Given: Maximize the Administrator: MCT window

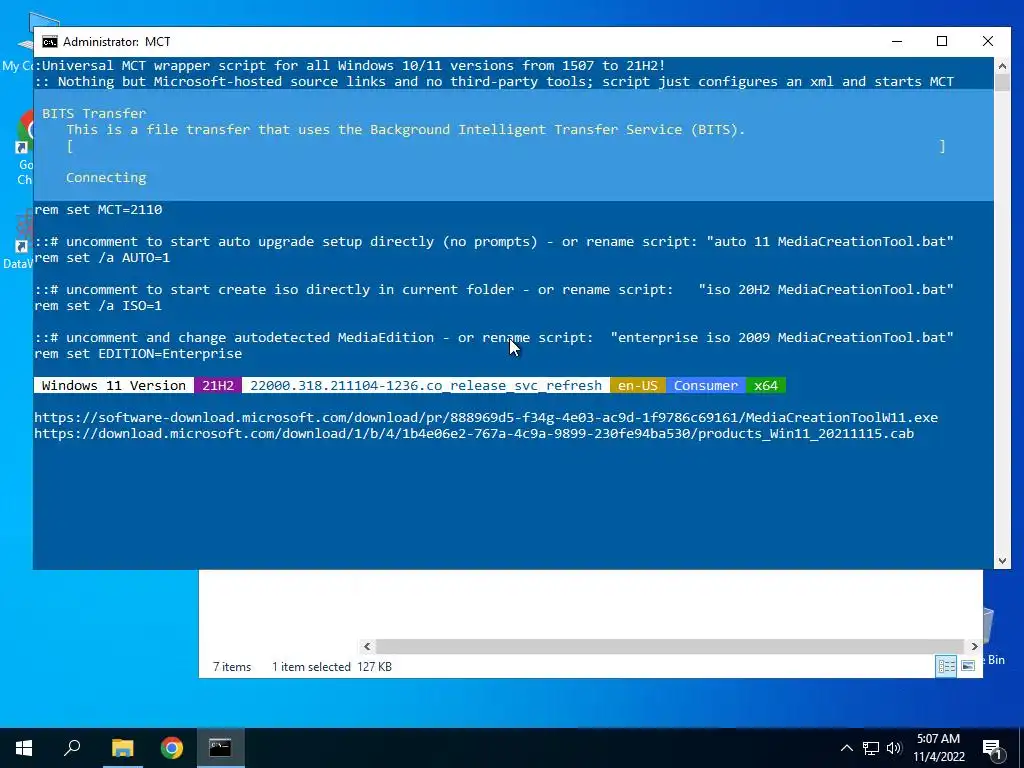Looking at the screenshot, I should 942,41.
